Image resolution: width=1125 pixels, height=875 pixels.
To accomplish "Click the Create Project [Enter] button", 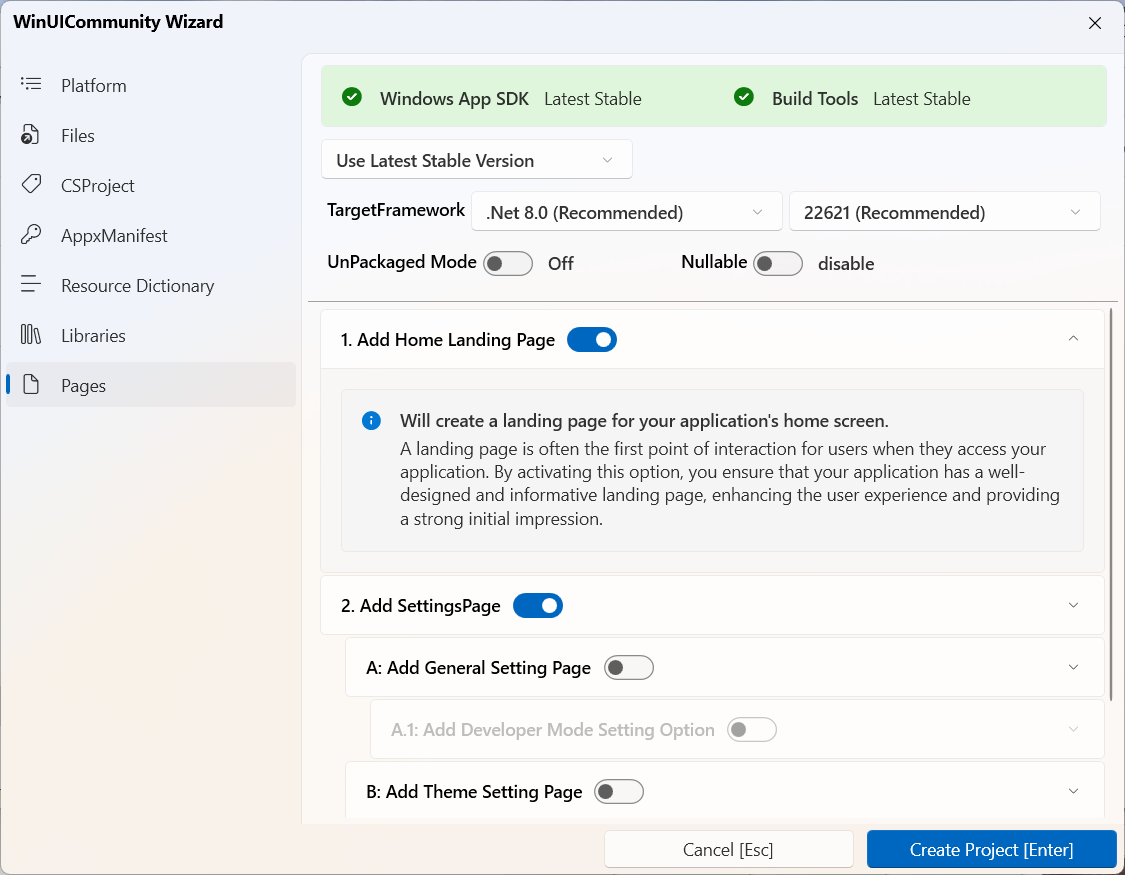I will click(992, 850).
